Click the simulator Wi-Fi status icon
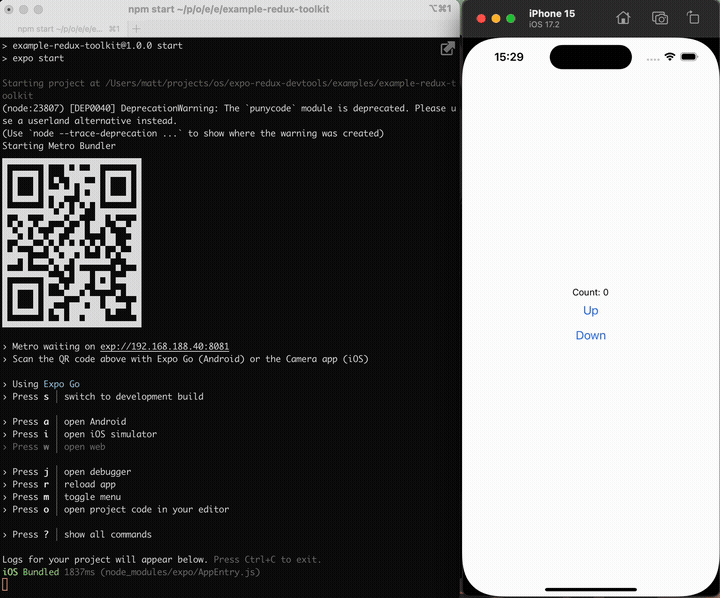 click(x=669, y=57)
